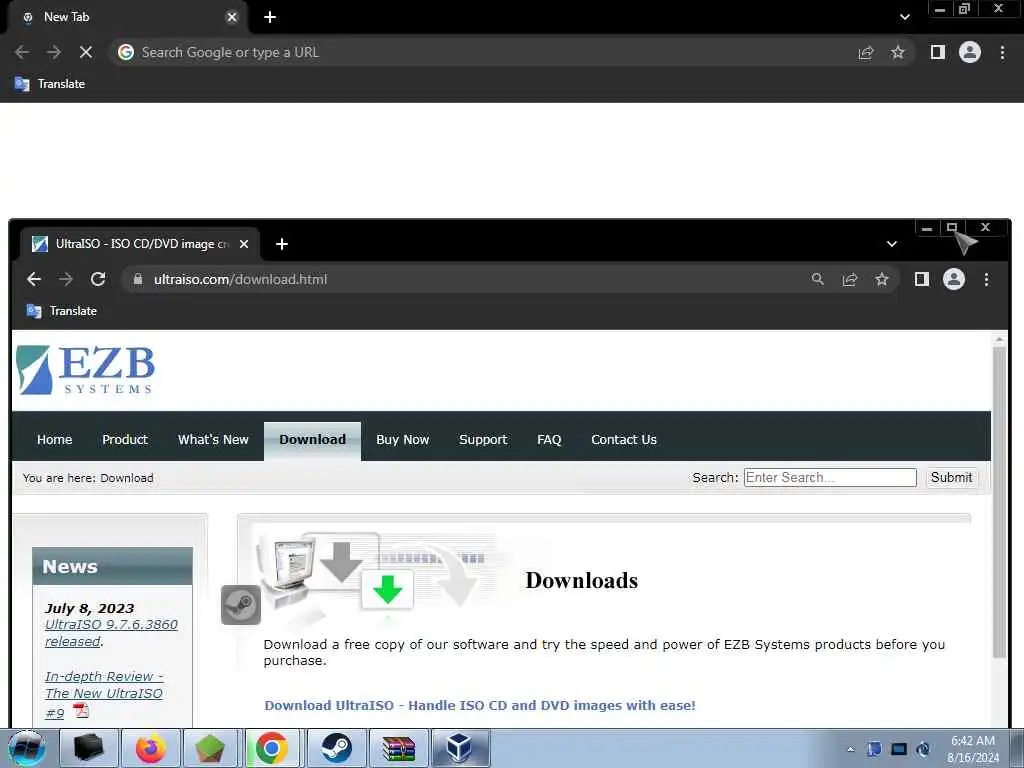Open FAQ navigation item
Screen dimensions: 1024x768
[x=549, y=440]
